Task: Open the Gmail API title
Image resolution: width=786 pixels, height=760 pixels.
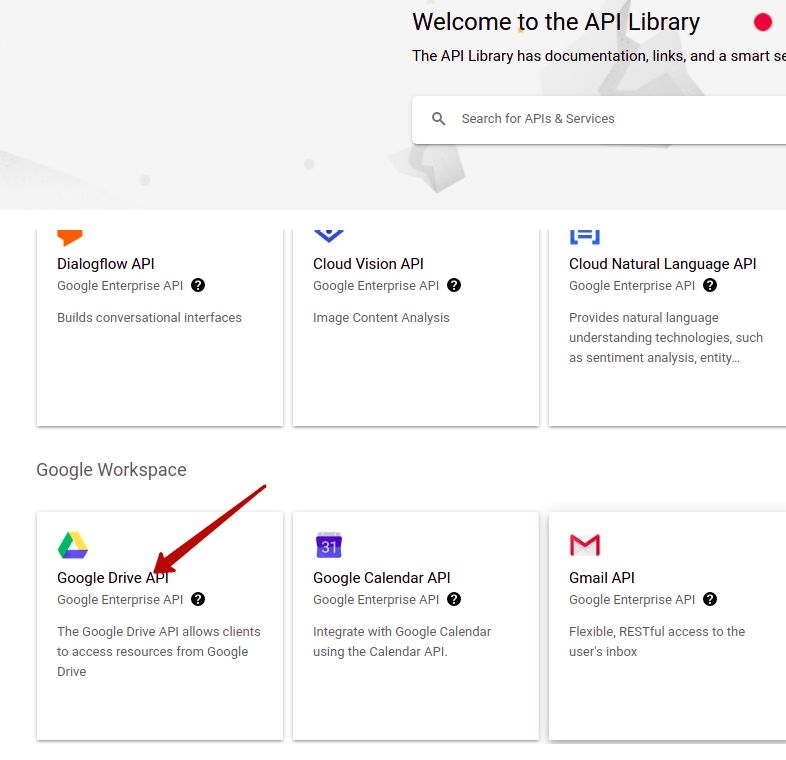Action: 602,578
